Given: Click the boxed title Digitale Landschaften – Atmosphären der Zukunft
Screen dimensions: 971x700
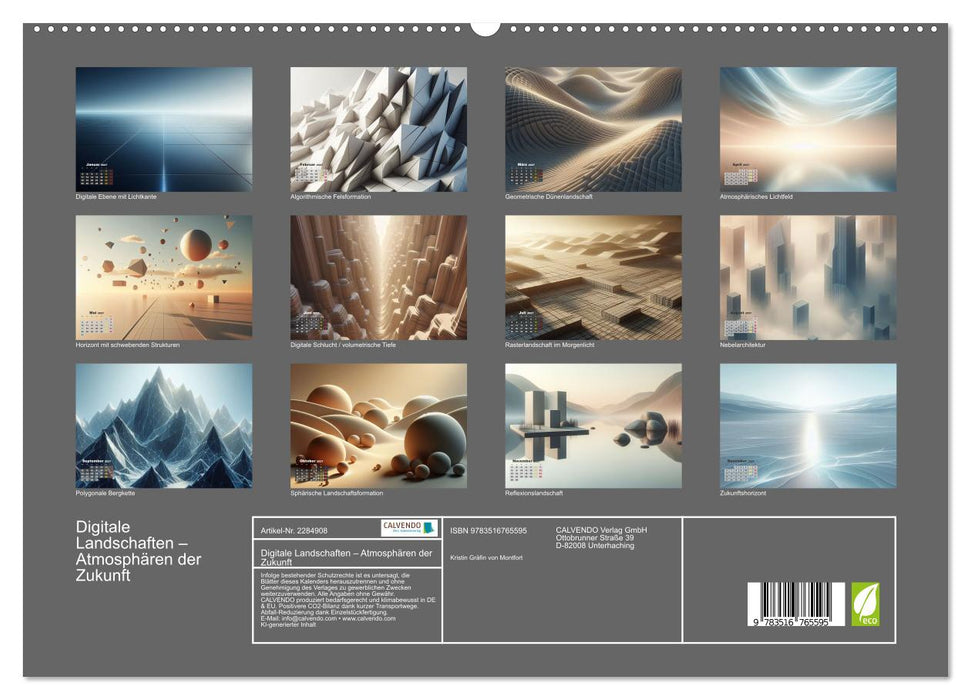Looking at the screenshot, I should pyautogui.click(x=347, y=557).
